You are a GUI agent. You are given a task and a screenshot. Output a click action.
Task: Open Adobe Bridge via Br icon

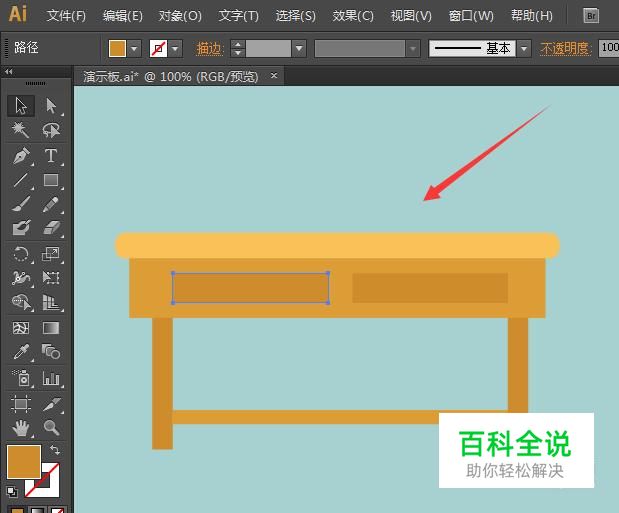point(591,16)
